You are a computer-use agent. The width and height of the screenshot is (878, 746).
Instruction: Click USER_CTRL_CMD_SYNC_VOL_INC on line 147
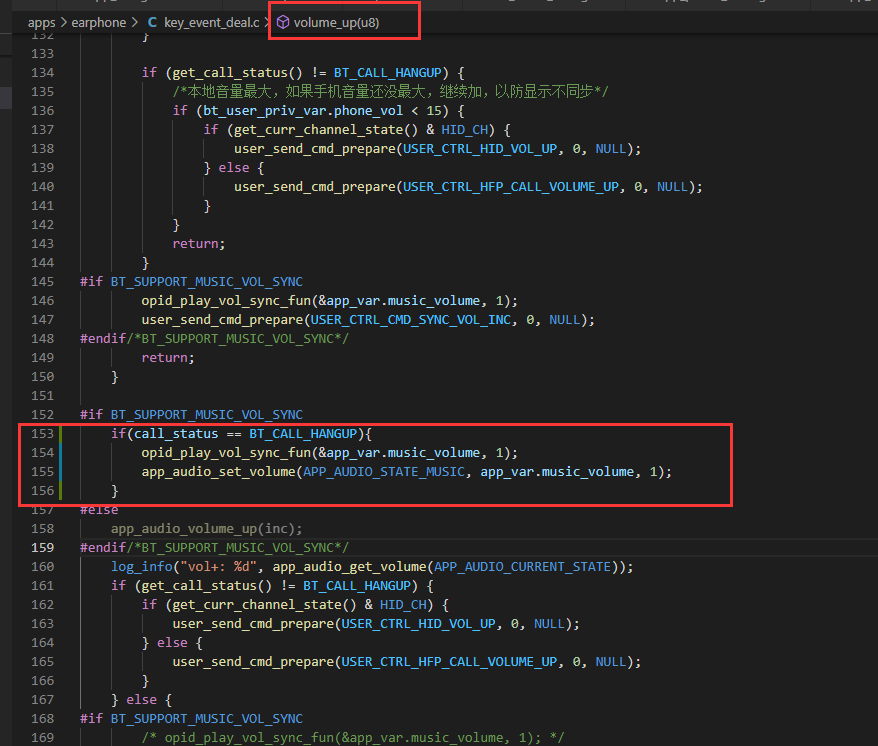click(411, 320)
